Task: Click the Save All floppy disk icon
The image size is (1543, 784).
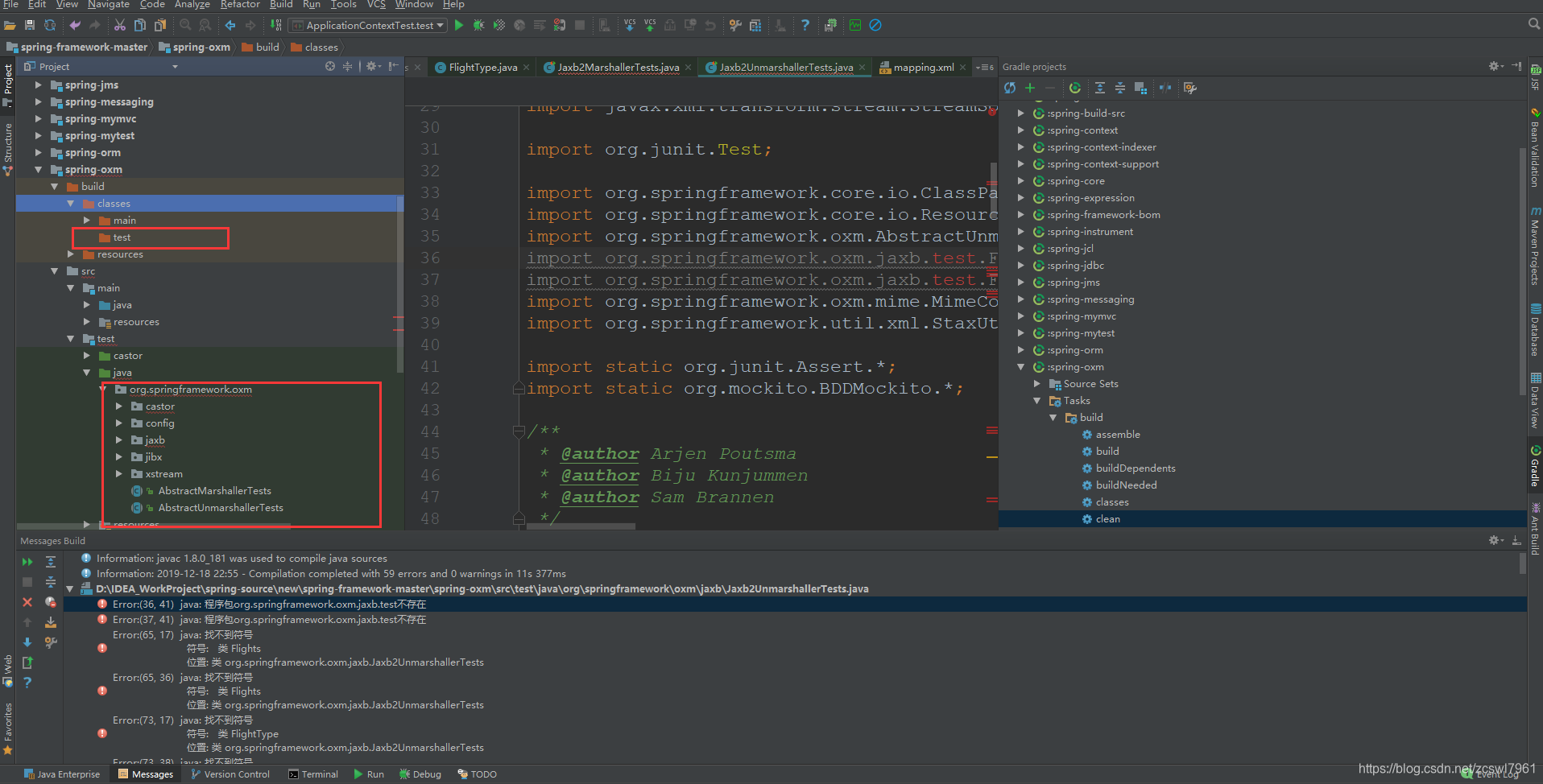Action: [30, 25]
